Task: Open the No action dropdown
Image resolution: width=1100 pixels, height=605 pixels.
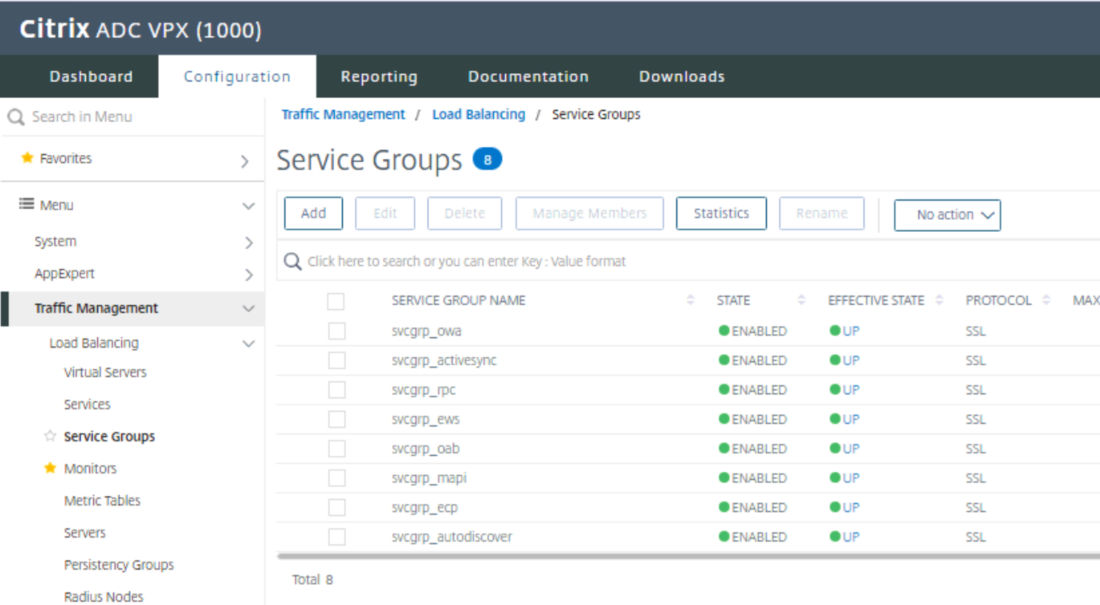Action: 947,214
